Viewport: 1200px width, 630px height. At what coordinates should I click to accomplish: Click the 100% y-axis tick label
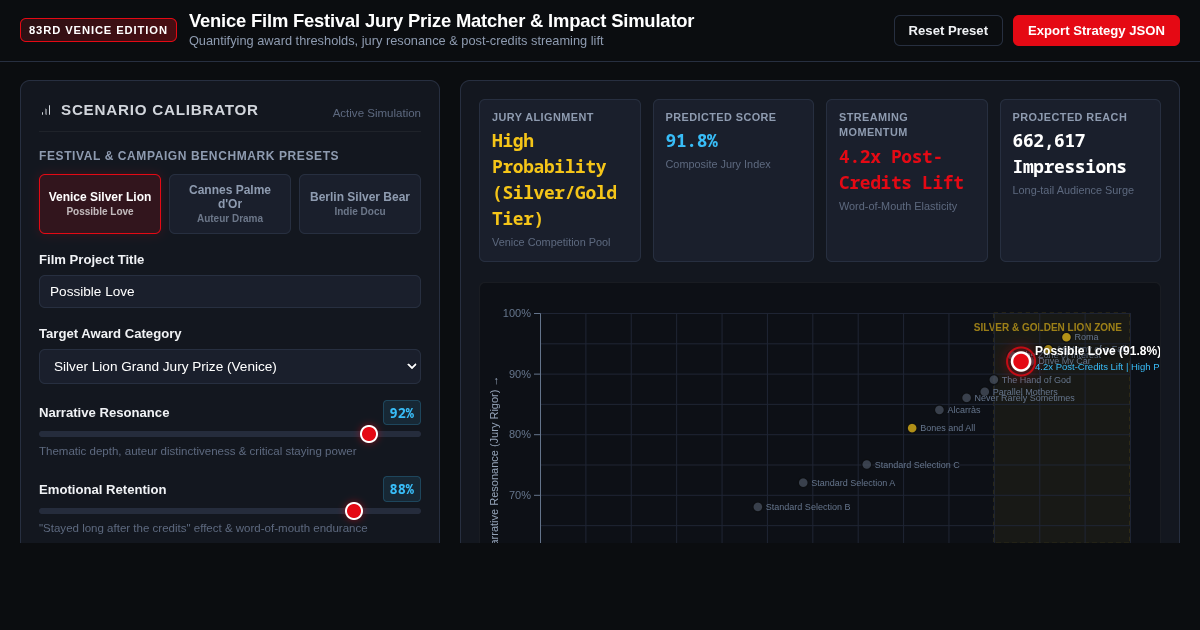[517, 313]
